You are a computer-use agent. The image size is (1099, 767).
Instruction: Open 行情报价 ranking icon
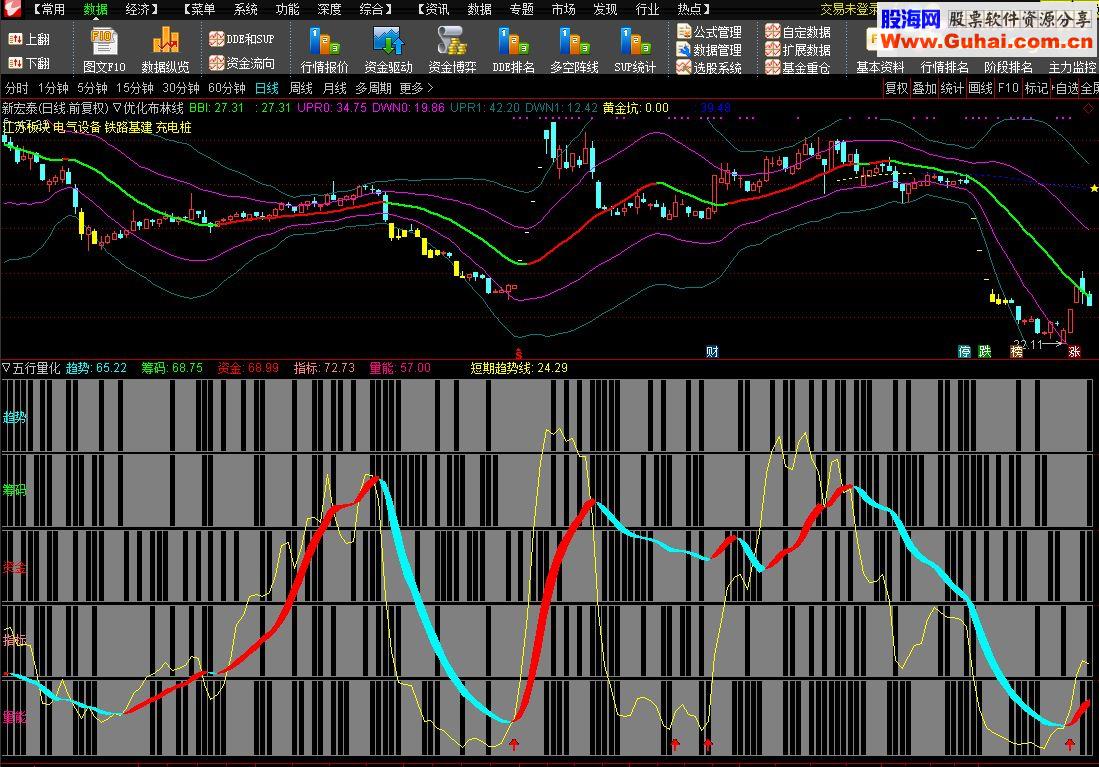pos(324,42)
